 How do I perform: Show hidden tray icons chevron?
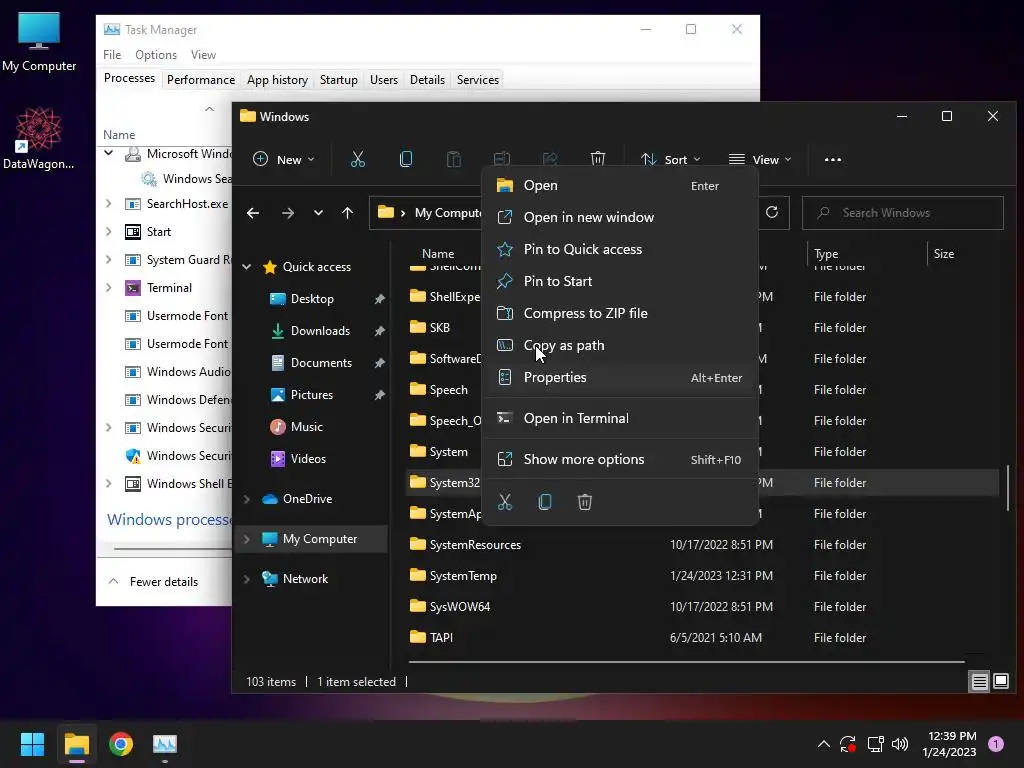click(824, 744)
